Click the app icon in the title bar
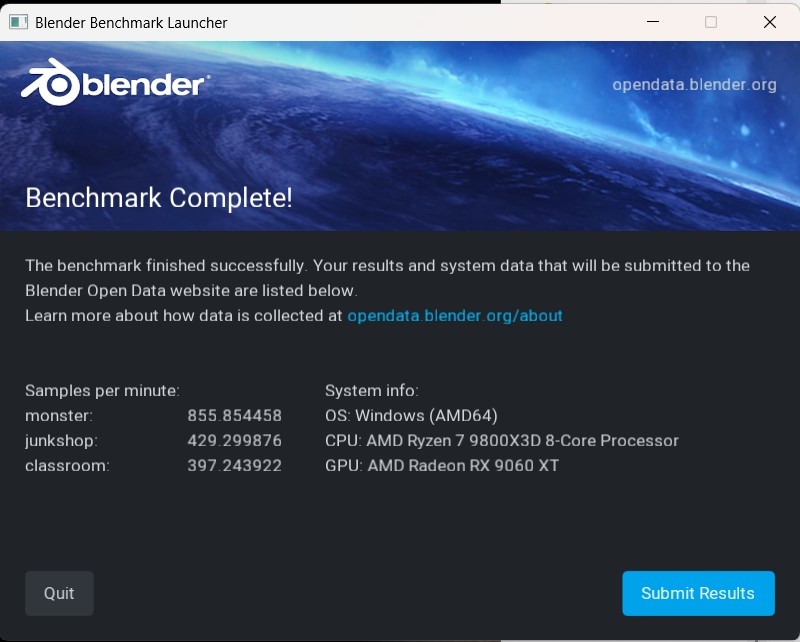This screenshot has height=642, width=800. (17, 21)
